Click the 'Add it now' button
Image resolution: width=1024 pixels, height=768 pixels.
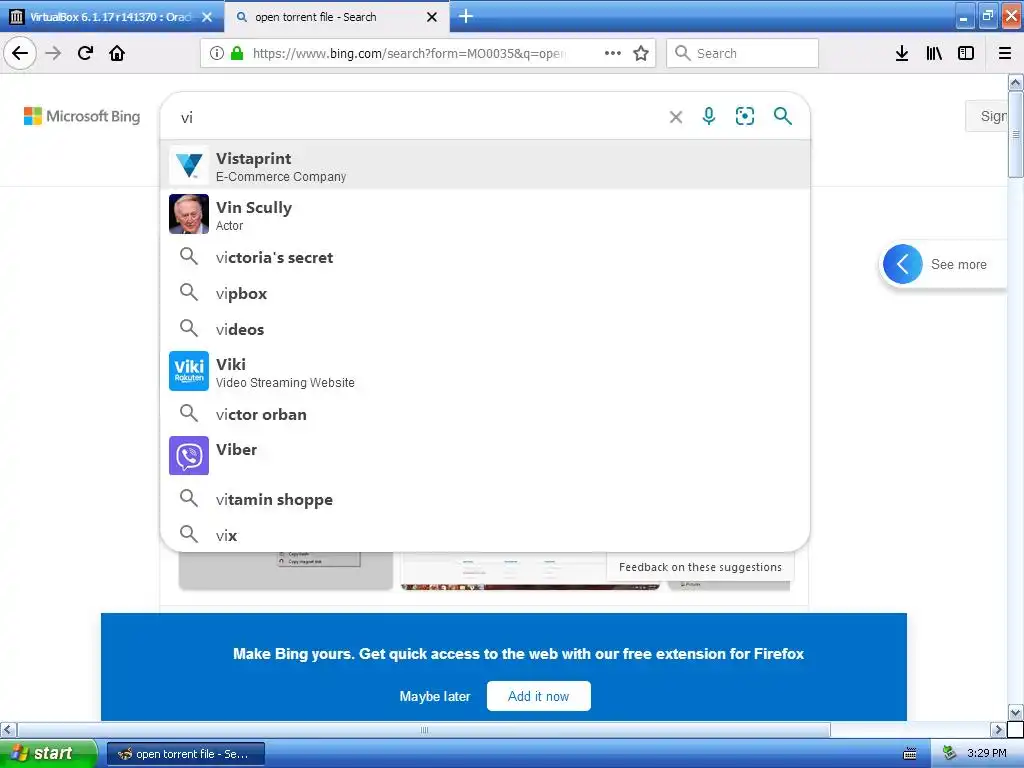(x=539, y=696)
